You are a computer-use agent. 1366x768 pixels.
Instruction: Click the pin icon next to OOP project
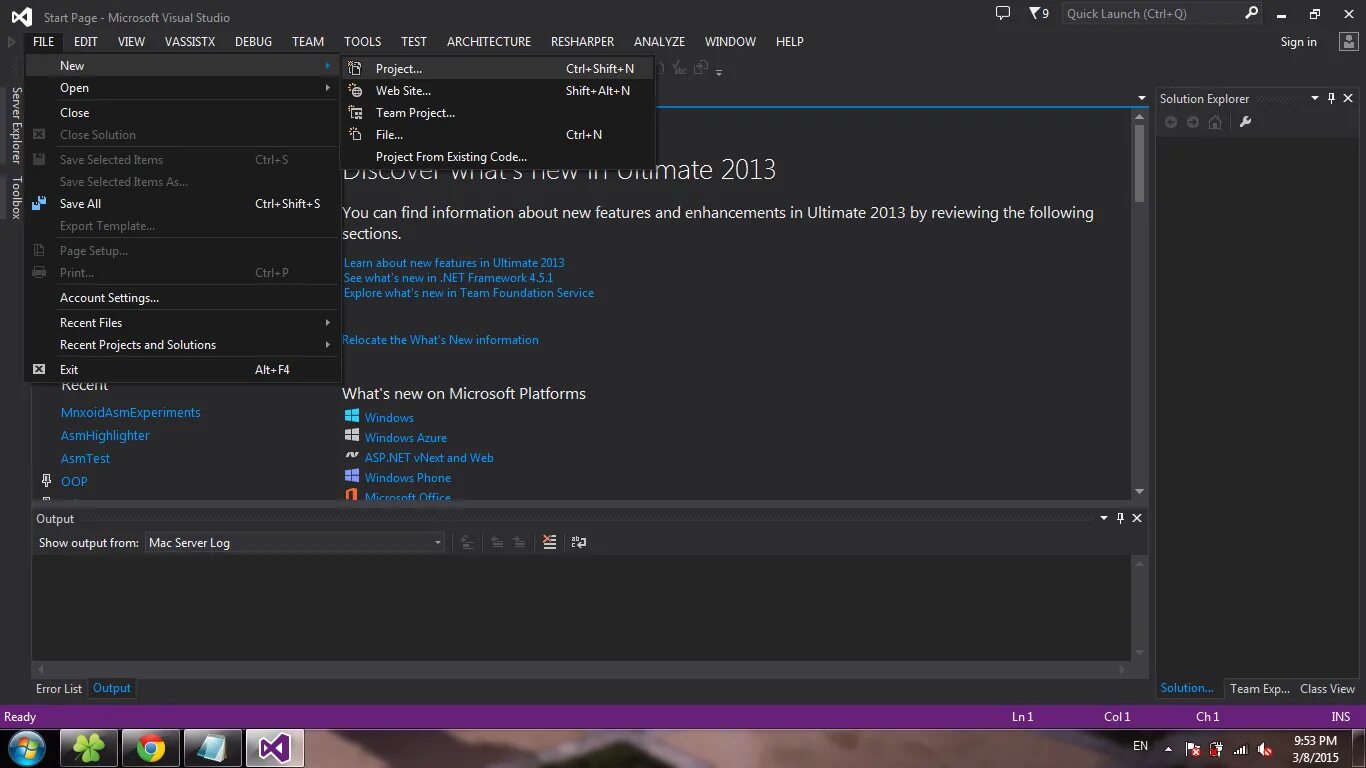coord(46,481)
